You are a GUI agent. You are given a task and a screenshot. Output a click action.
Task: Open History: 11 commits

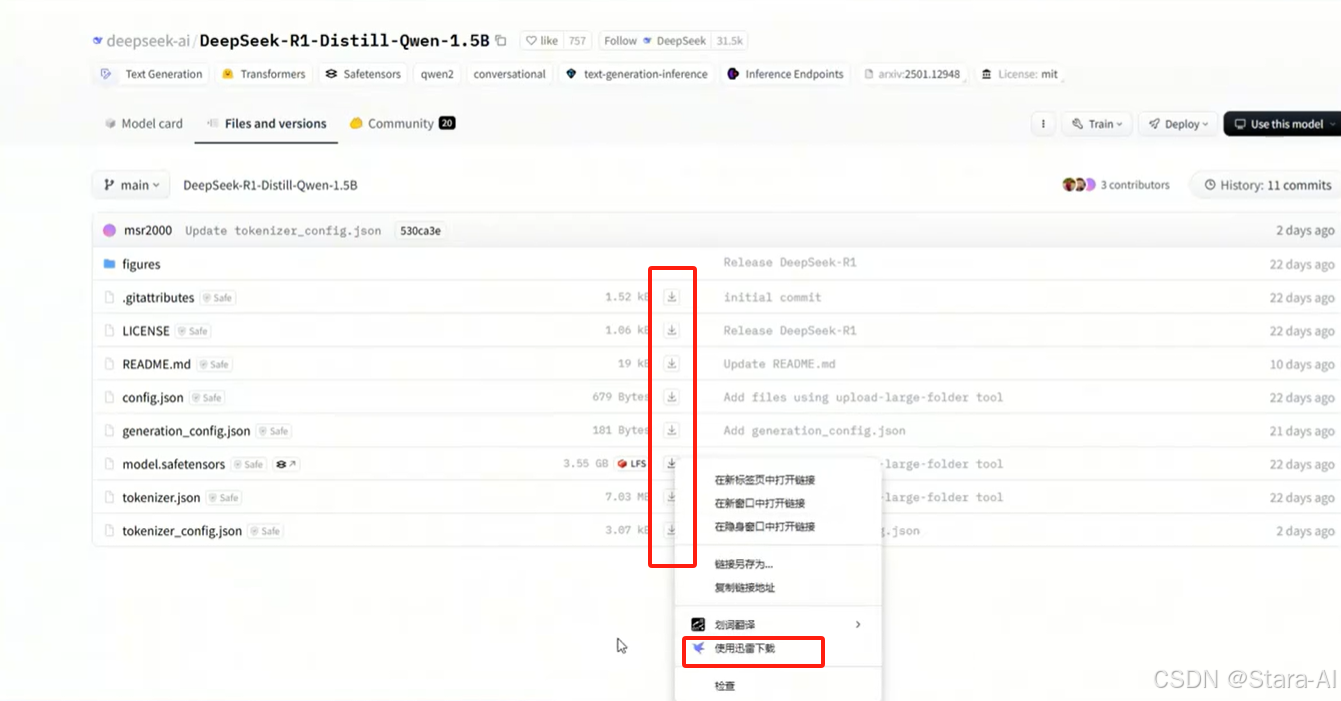coord(1268,185)
